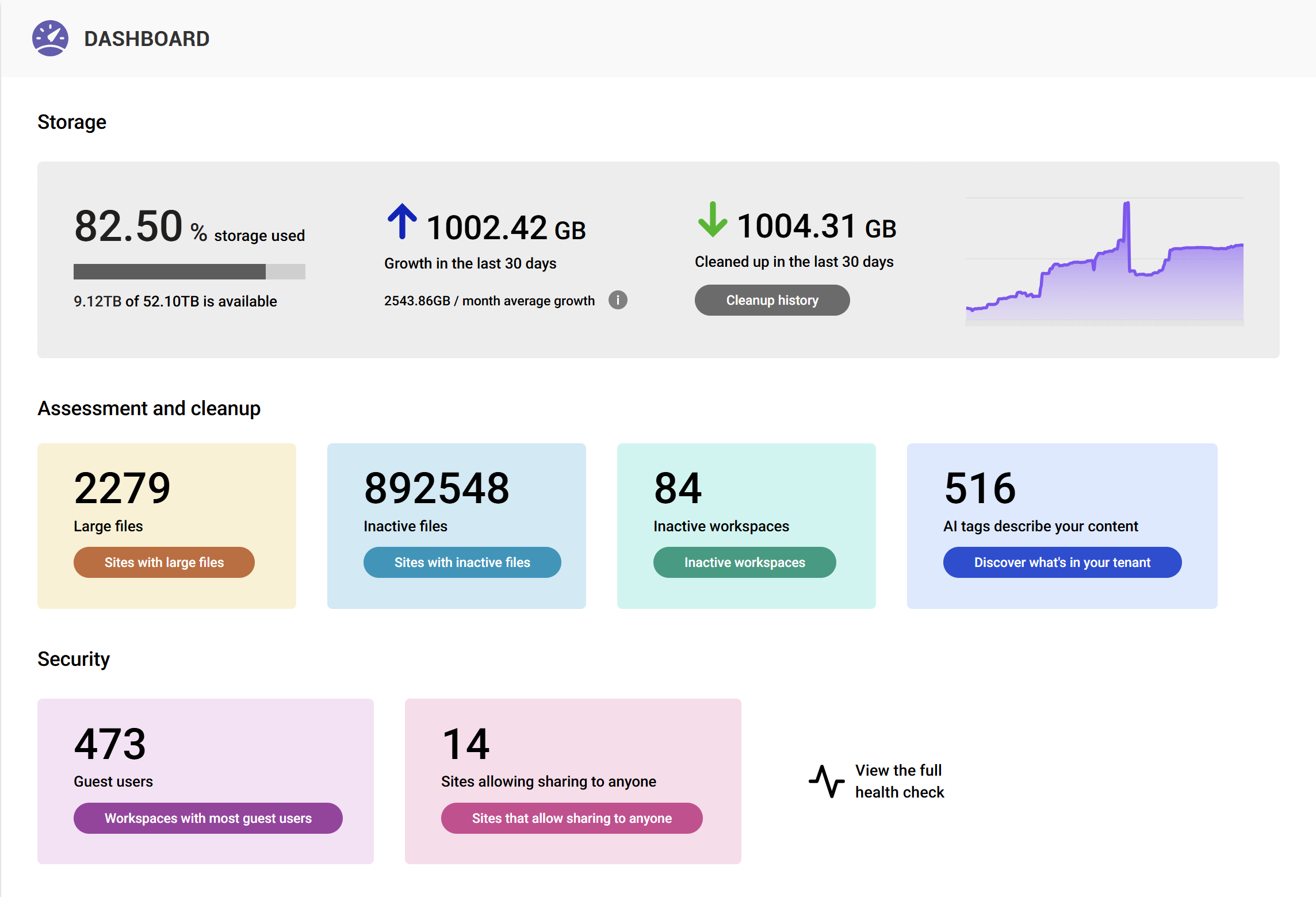Open Sites that allow sharing to anyone
1316x897 pixels.
(571, 818)
